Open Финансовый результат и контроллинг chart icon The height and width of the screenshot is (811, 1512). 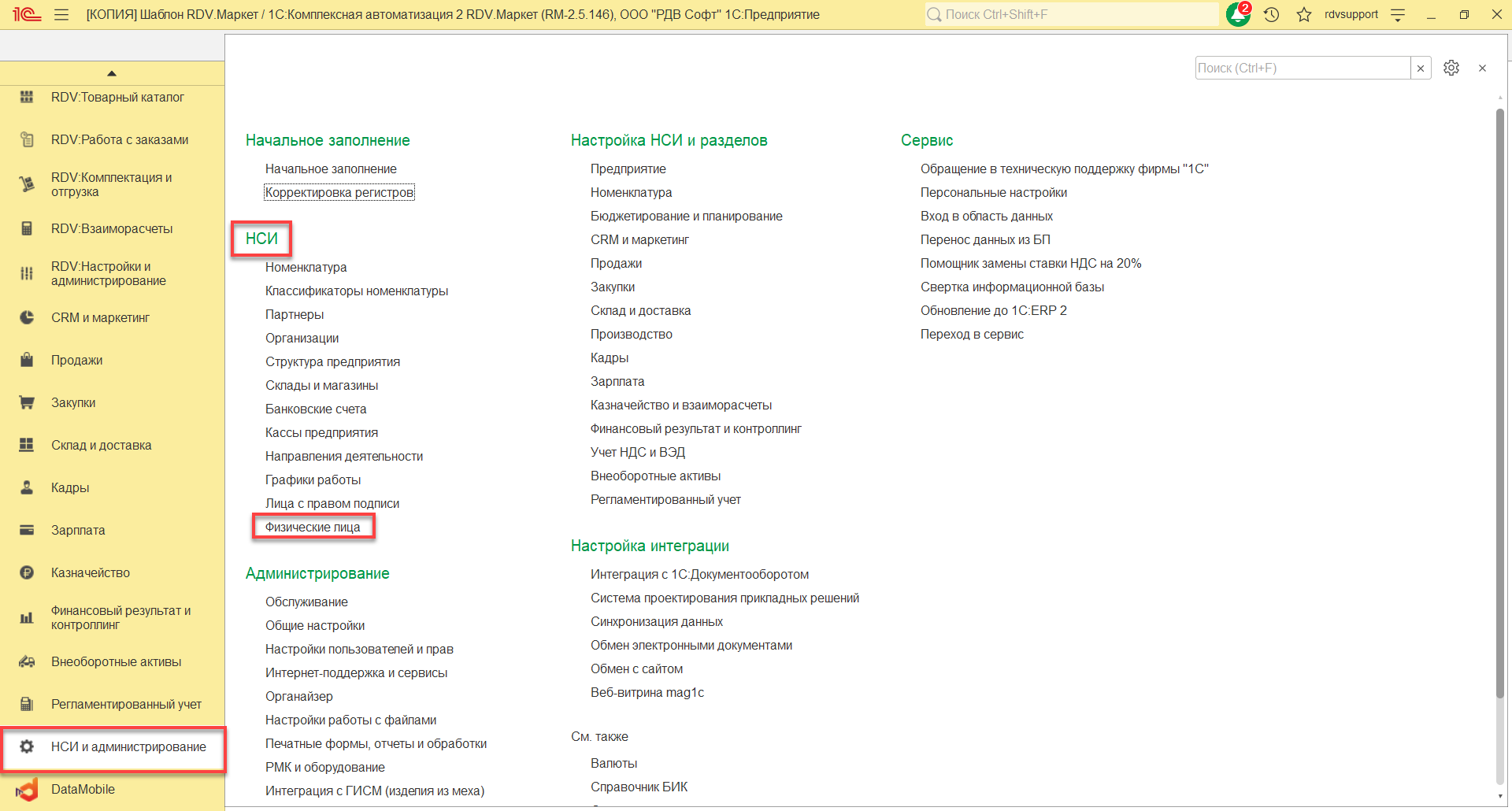(27, 617)
